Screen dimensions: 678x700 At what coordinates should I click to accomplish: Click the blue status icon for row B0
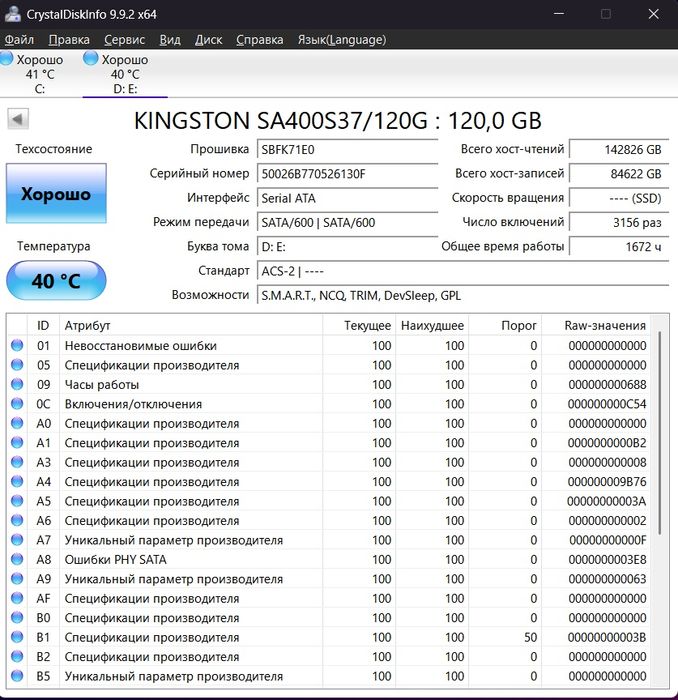click(x=17, y=617)
